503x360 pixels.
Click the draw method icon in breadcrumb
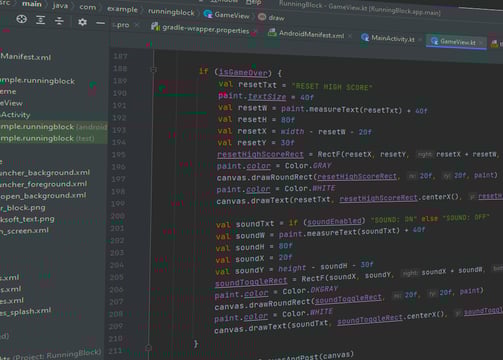tap(262, 17)
